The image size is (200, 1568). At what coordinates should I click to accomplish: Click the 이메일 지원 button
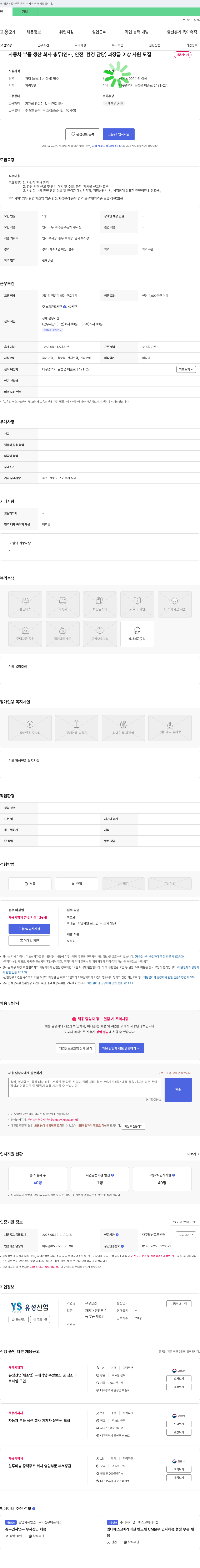[x=29, y=941]
